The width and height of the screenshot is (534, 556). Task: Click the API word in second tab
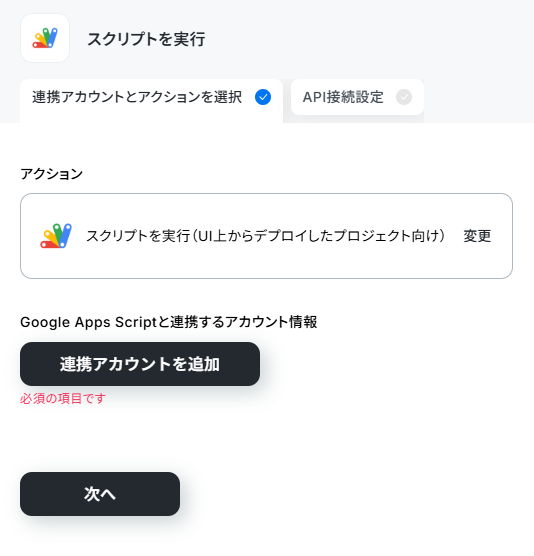coord(314,97)
